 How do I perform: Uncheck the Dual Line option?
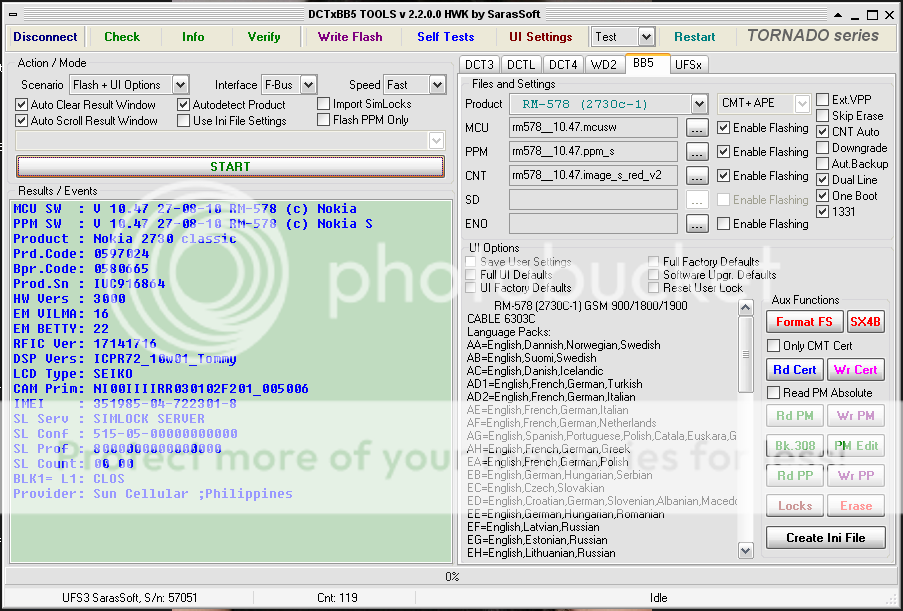point(822,180)
